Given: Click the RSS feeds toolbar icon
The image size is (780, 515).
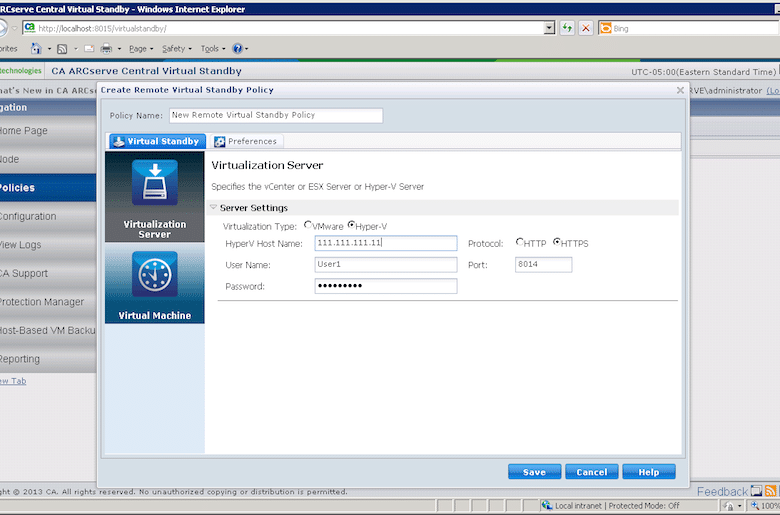Looking at the screenshot, I should click(62, 49).
